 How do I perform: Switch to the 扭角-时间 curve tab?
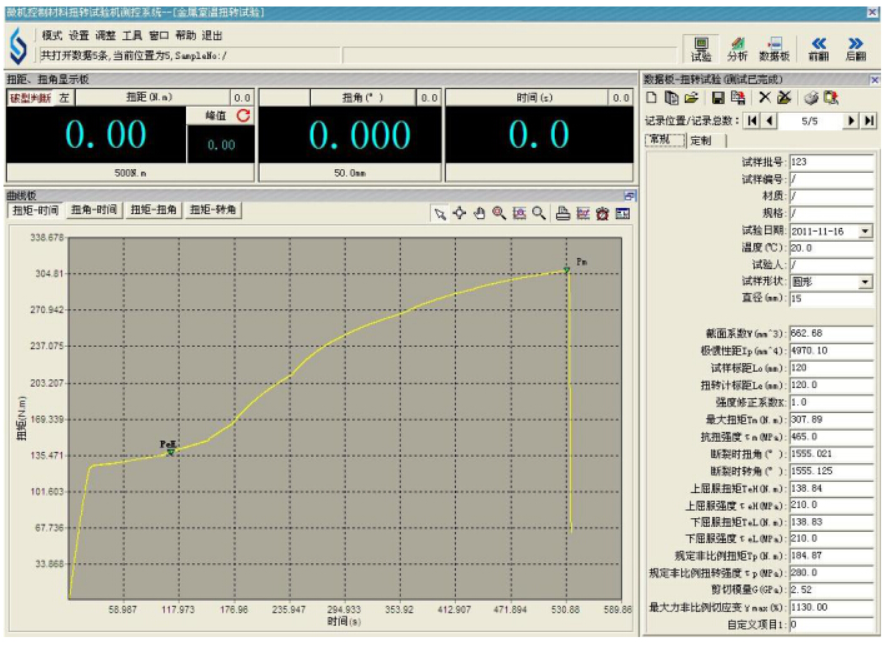(x=94, y=210)
